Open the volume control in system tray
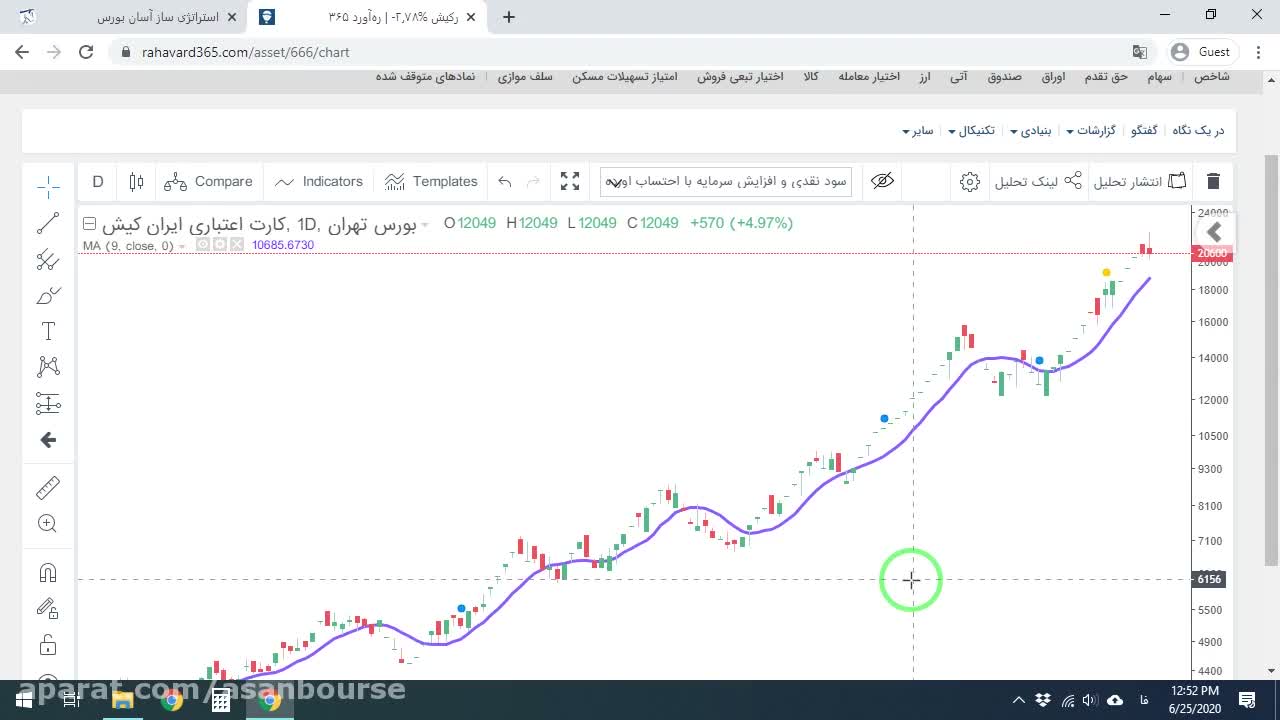 click(1090, 700)
